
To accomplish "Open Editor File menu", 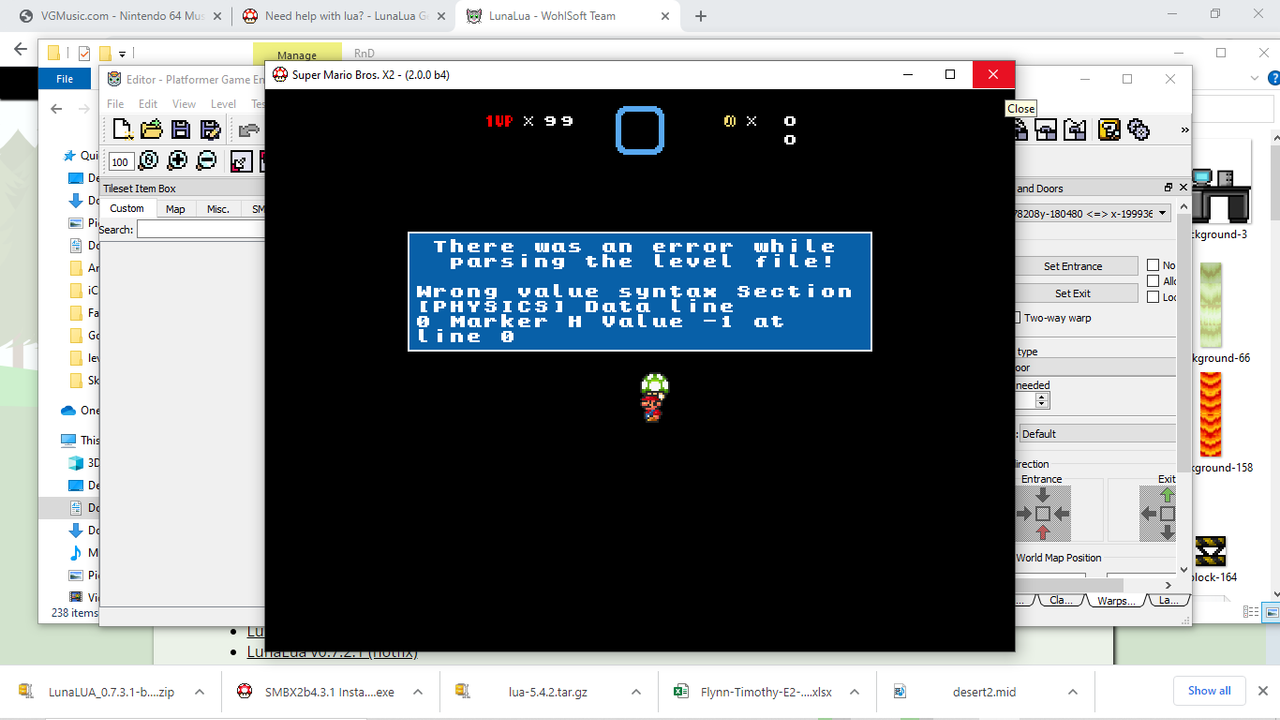I will point(115,104).
